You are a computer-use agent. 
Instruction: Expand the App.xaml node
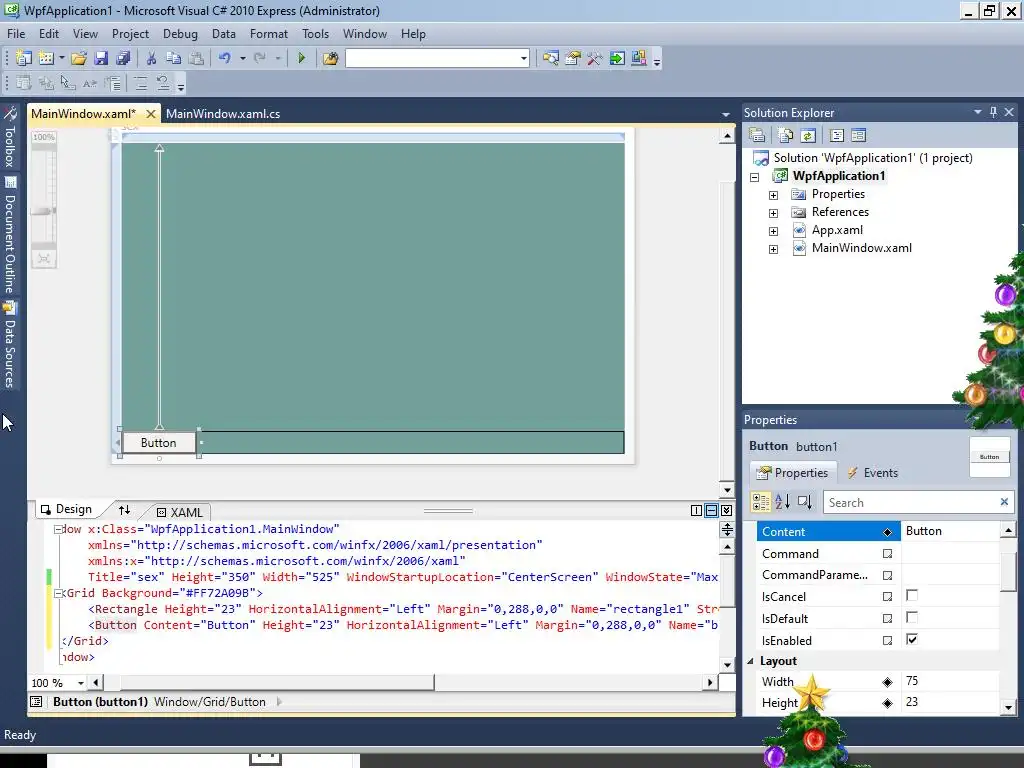tap(773, 231)
